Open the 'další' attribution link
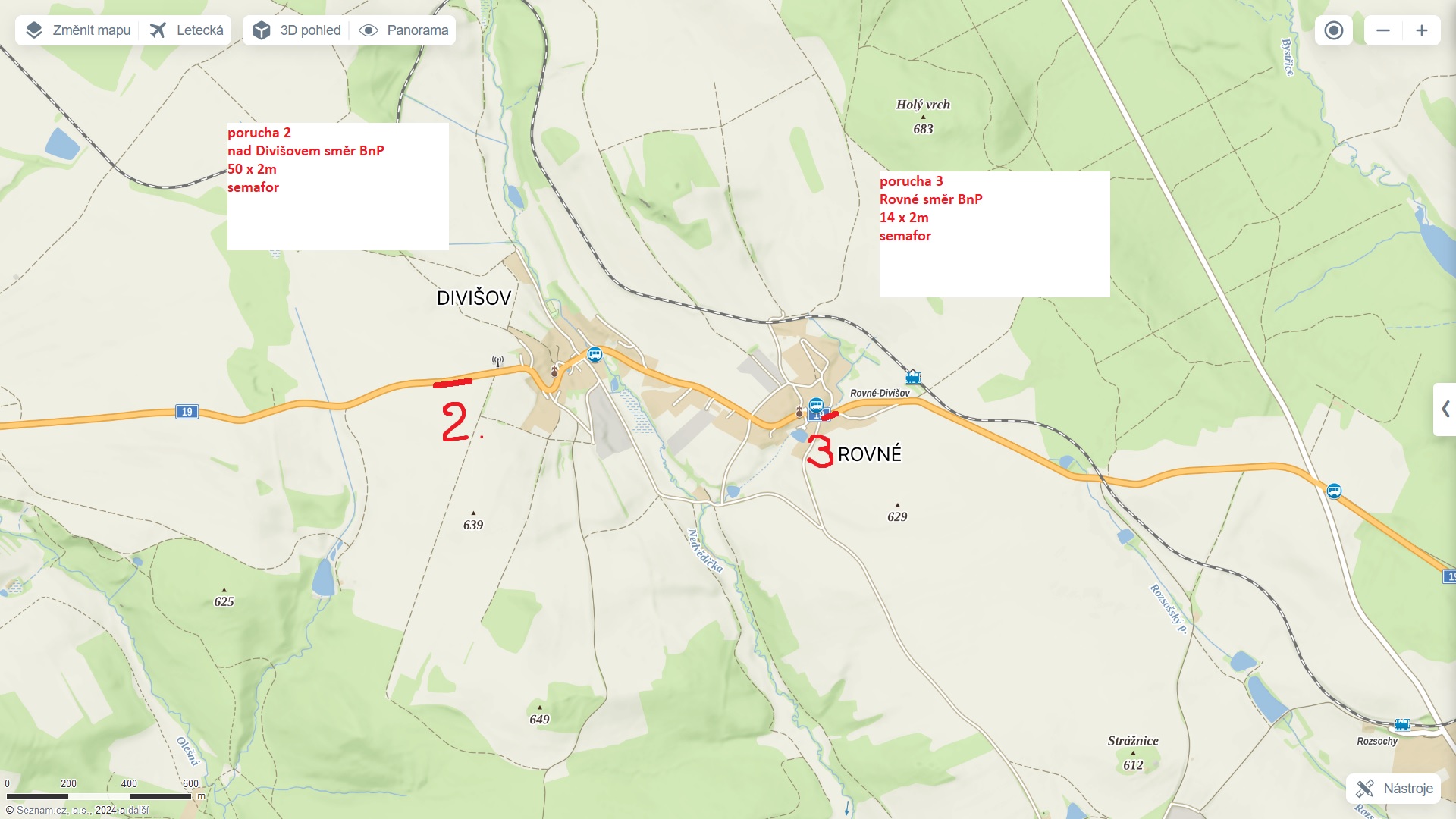The image size is (1456, 819). tap(138, 810)
